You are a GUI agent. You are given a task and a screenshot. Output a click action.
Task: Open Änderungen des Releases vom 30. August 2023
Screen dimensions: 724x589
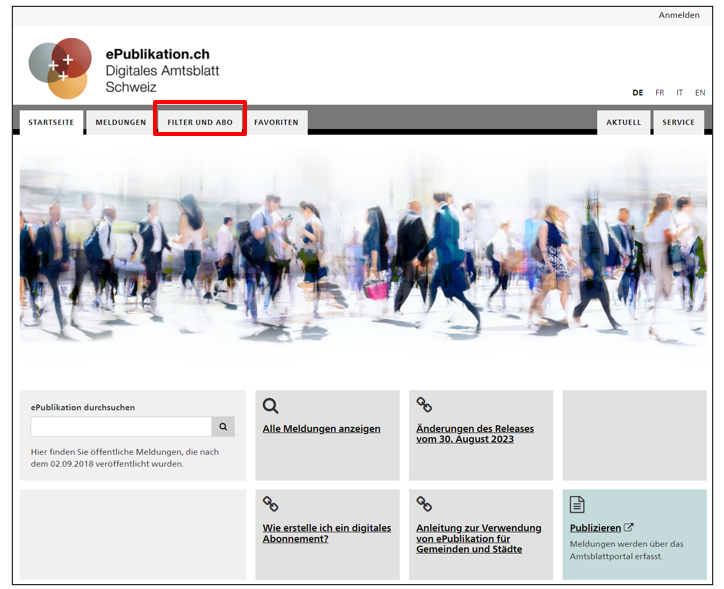[475, 434]
